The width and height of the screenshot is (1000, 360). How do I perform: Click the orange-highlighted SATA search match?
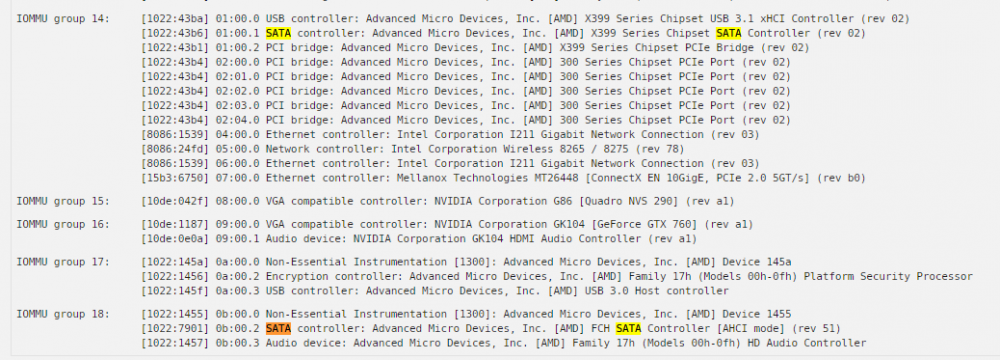point(278,329)
